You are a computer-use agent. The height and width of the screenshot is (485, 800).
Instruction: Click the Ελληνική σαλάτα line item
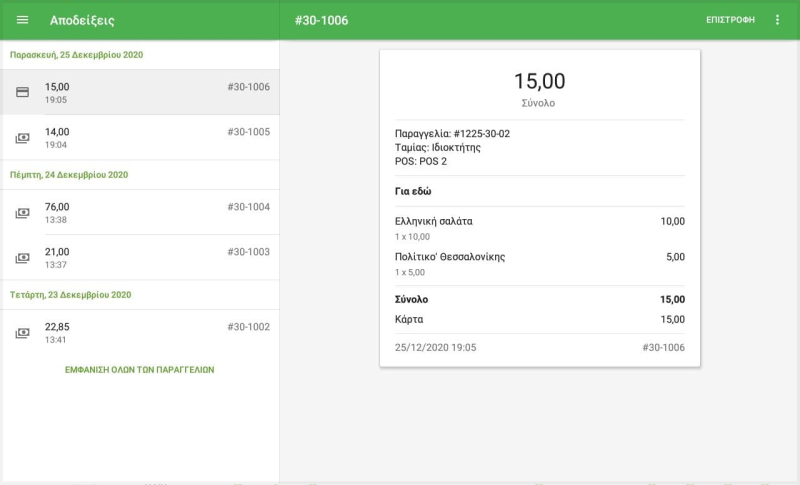coord(434,221)
